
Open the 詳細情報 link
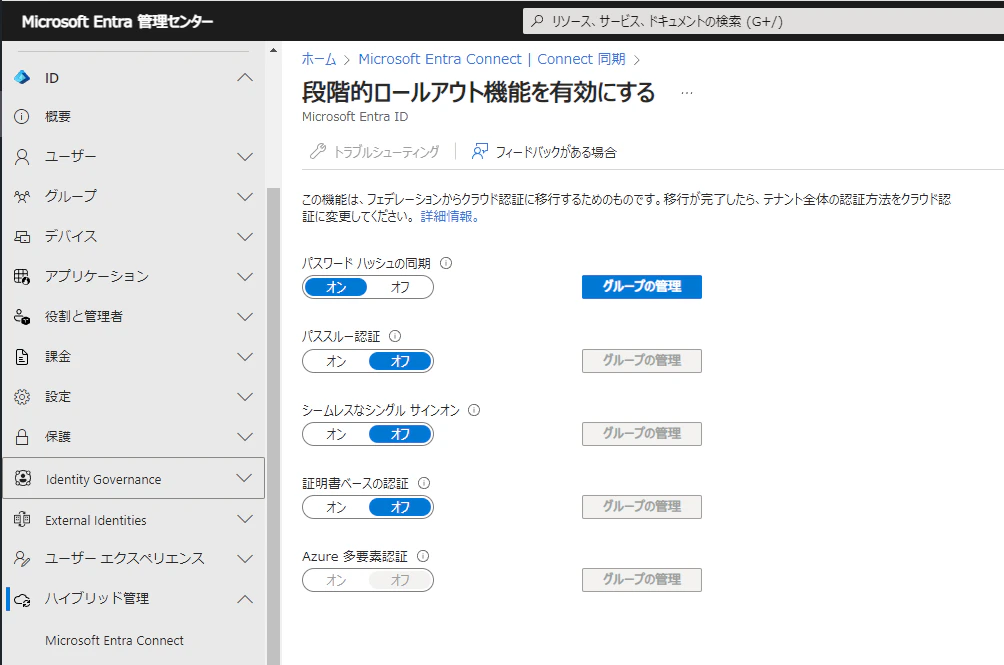pyautogui.click(x=449, y=216)
